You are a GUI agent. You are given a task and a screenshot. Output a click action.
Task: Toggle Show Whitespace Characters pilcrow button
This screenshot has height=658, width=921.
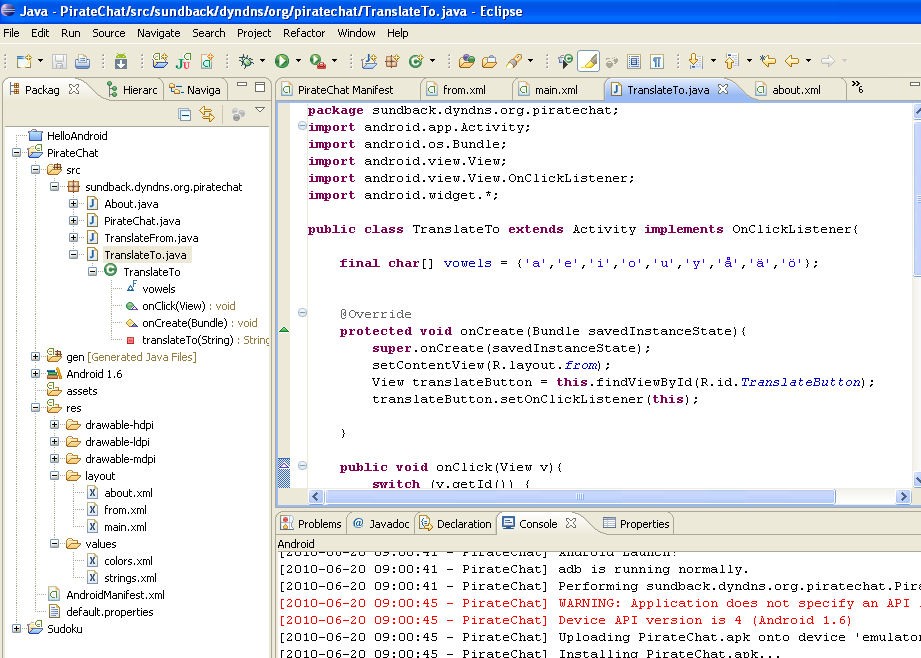(657, 61)
